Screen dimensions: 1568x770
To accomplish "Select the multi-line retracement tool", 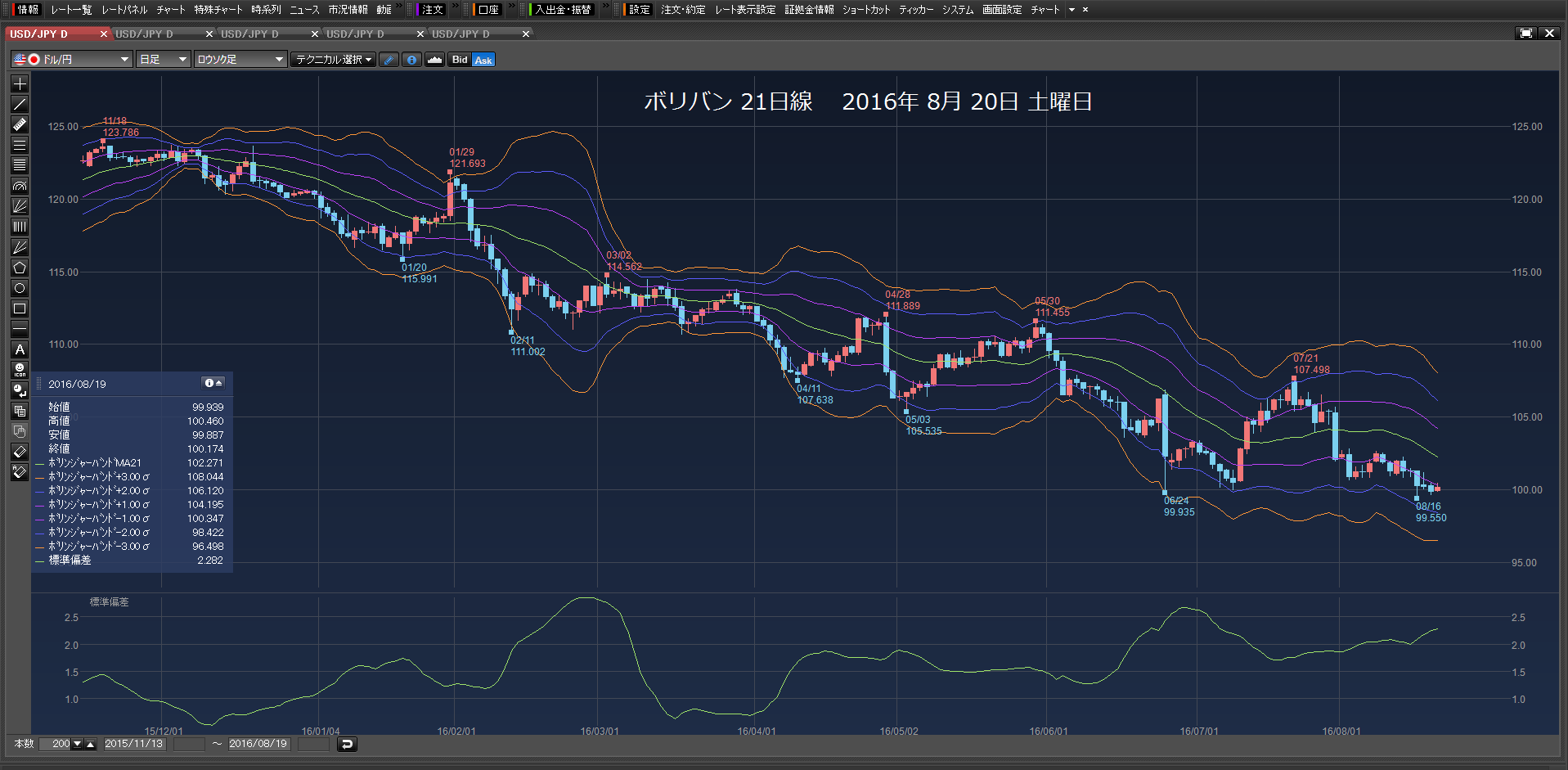I will 20,165.
